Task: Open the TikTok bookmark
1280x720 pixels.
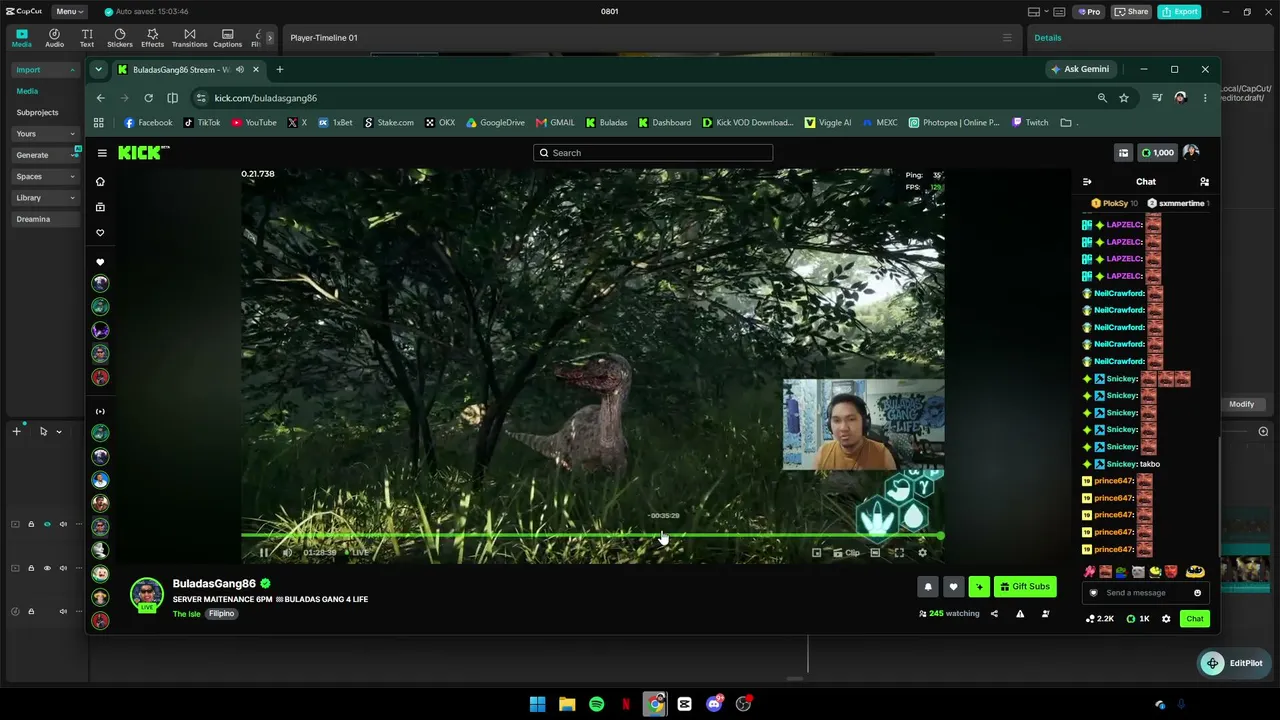Action: [201, 123]
